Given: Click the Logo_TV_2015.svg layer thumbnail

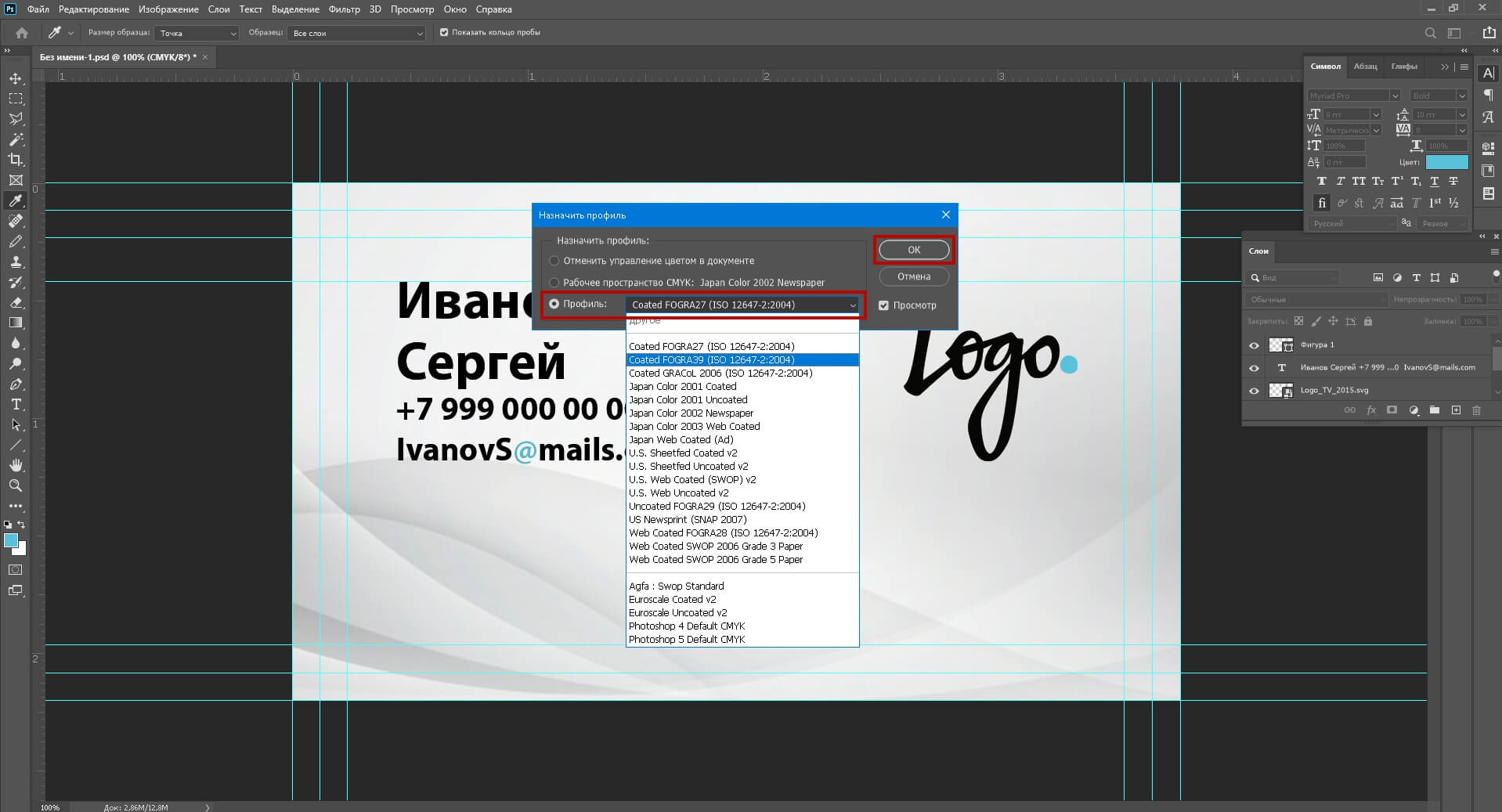Looking at the screenshot, I should tap(1280, 390).
